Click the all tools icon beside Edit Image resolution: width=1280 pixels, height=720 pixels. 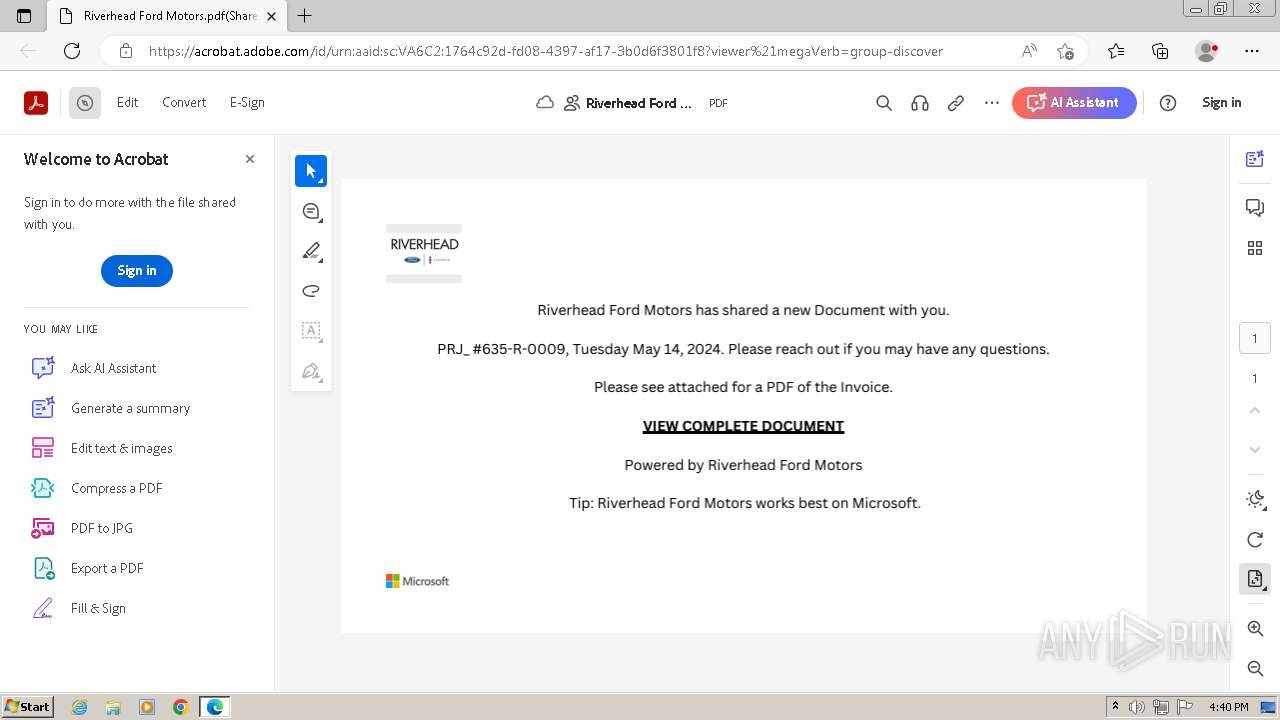pos(85,102)
